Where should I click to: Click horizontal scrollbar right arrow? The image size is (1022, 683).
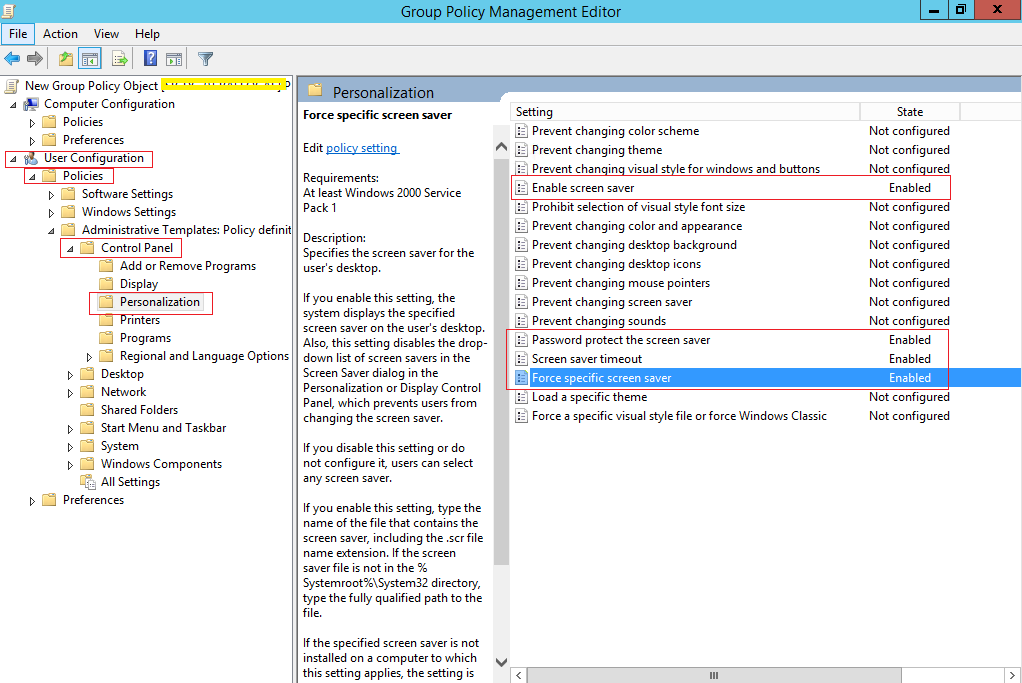click(x=1012, y=675)
